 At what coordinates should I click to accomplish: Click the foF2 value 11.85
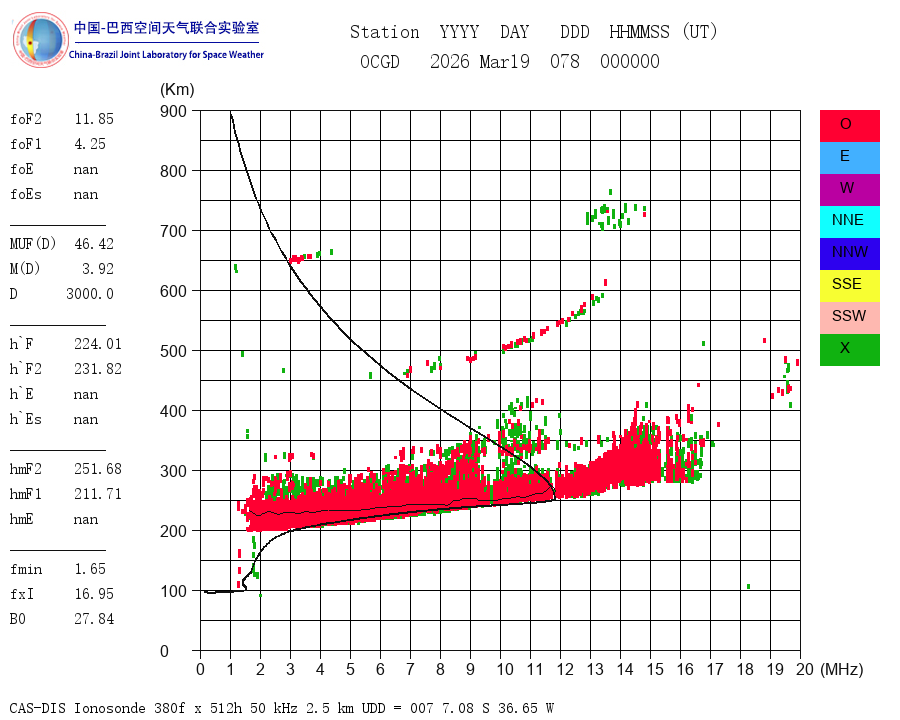coord(94,119)
